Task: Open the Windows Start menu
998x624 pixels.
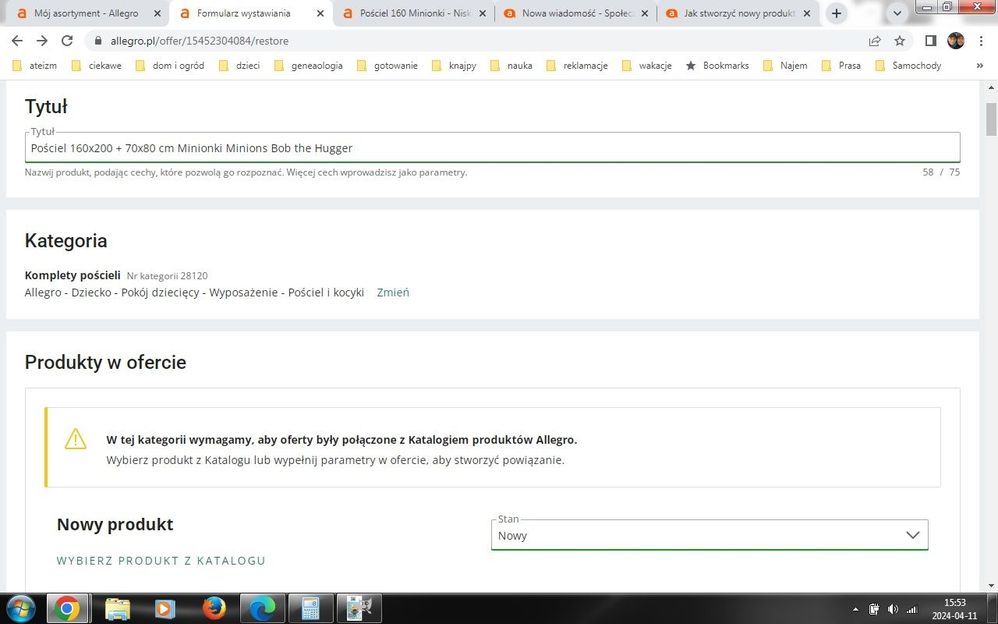Action: 20,609
